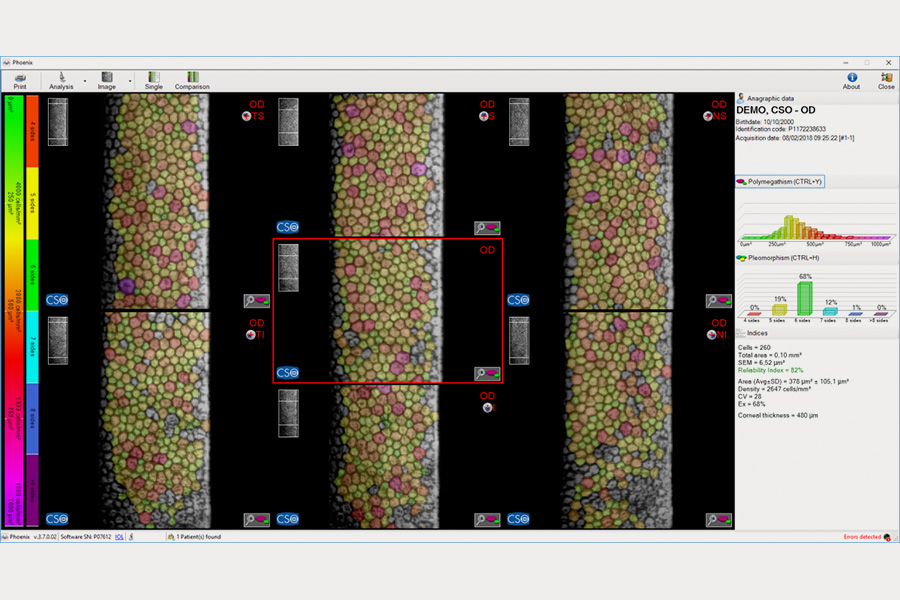Expand the Image dropdown arrow
The image size is (900, 600).
point(130,81)
